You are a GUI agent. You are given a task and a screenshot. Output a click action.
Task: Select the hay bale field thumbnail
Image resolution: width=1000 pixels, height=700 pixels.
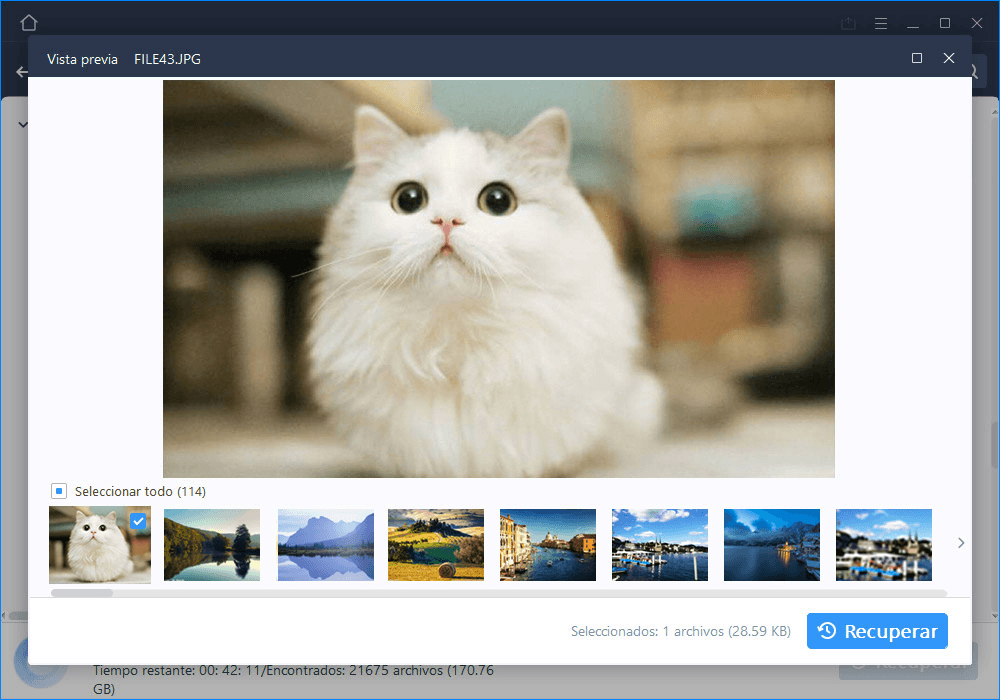coord(436,545)
